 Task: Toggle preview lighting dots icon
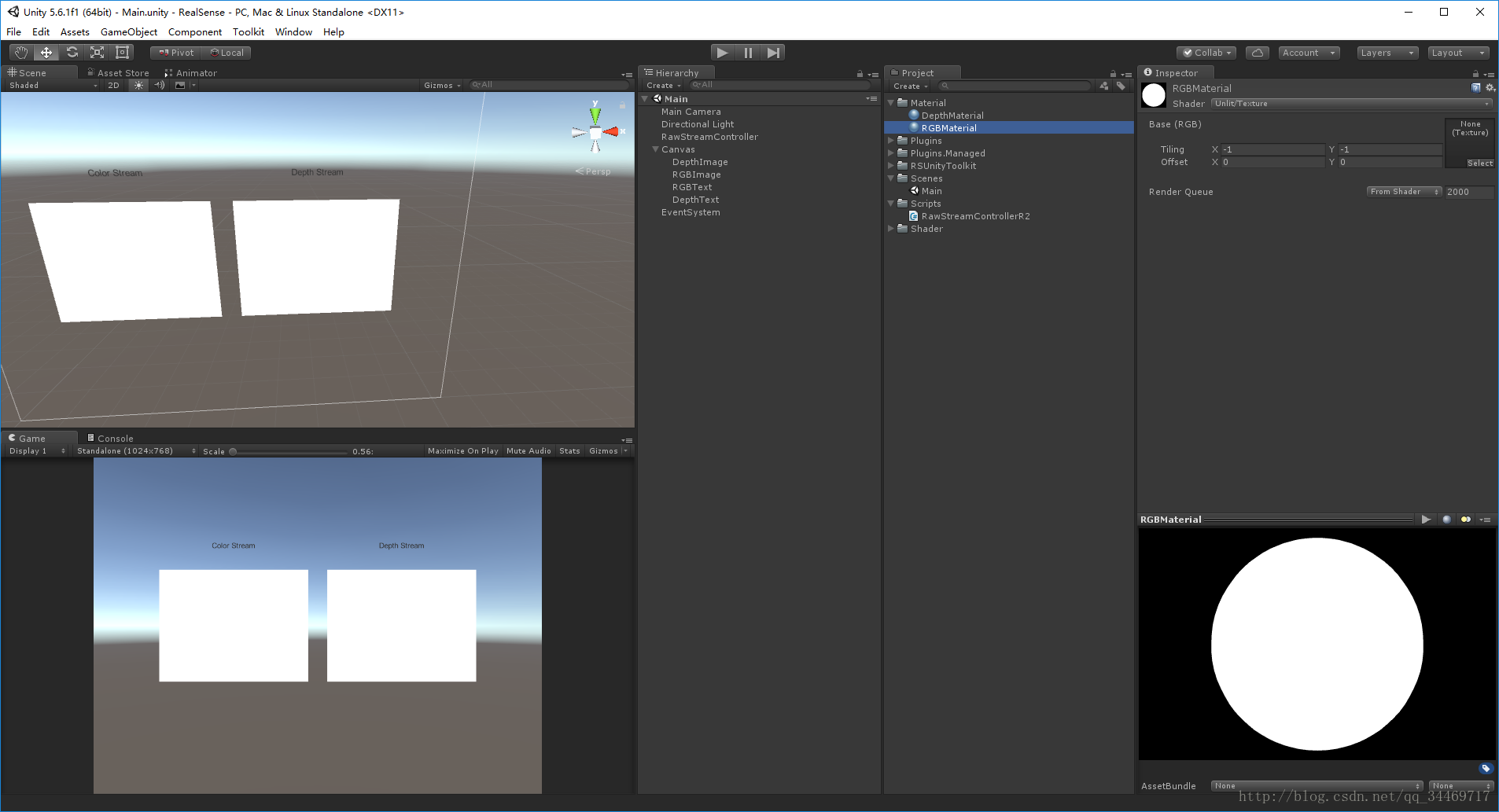point(1465,520)
